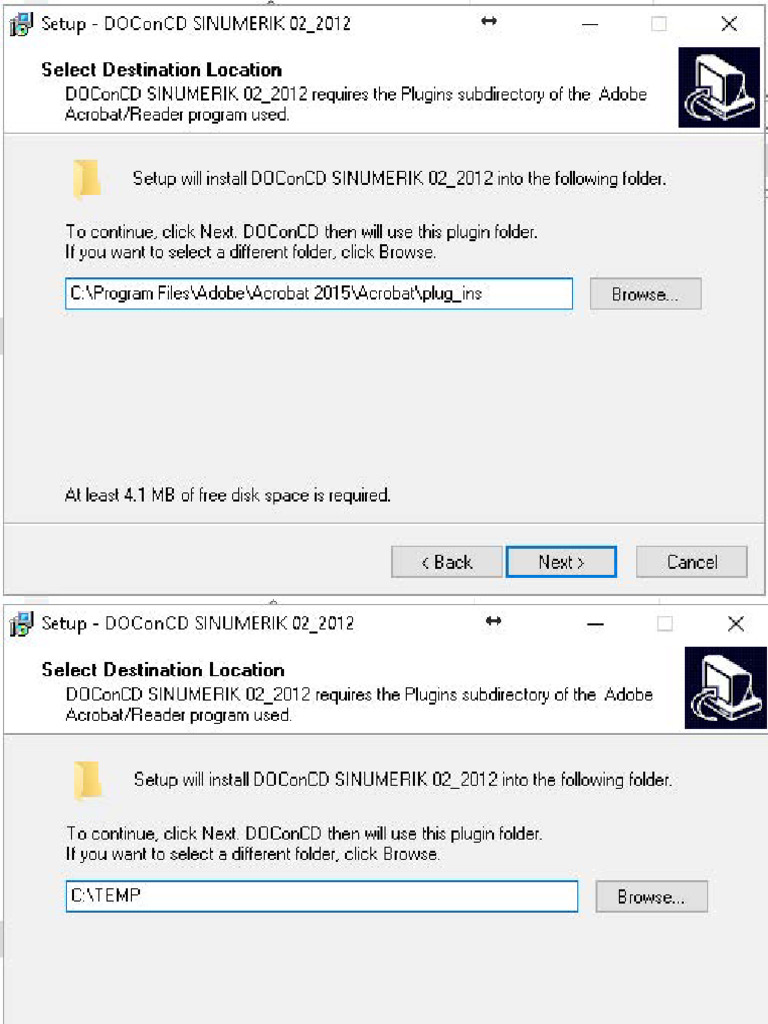Click Browse next to the Acrobat plug_ins path
Image resolution: width=768 pixels, height=1024 pixels.
tap(645, 294)
